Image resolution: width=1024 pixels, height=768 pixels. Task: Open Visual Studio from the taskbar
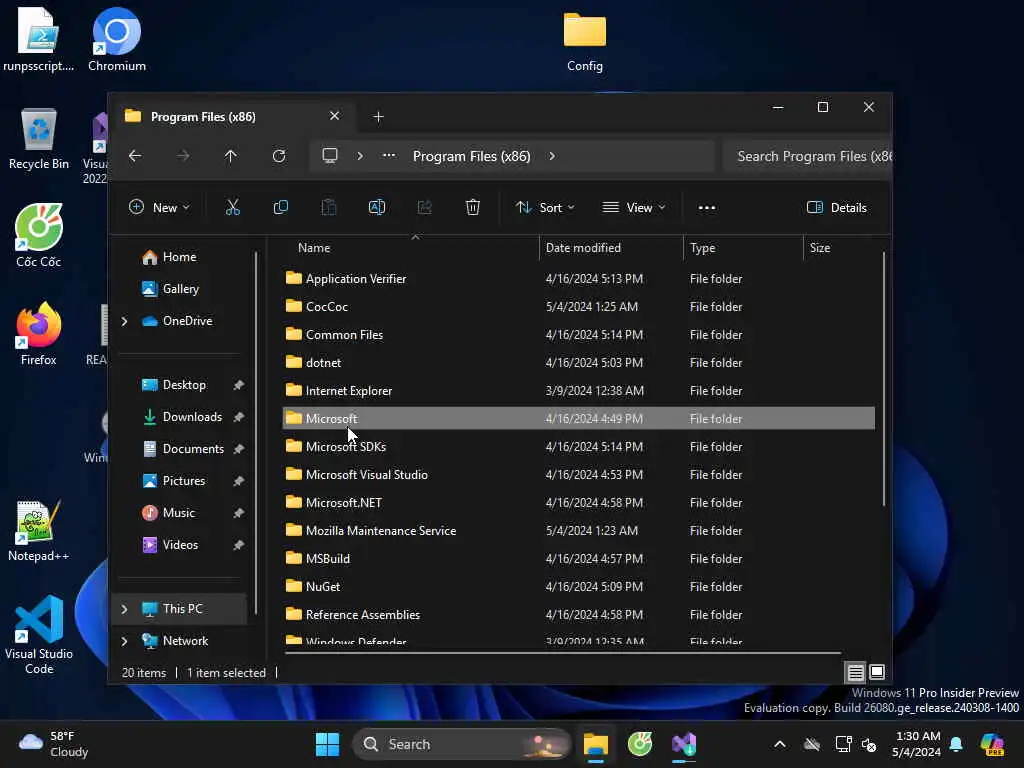pyautogui.click(x=684, y=744)
